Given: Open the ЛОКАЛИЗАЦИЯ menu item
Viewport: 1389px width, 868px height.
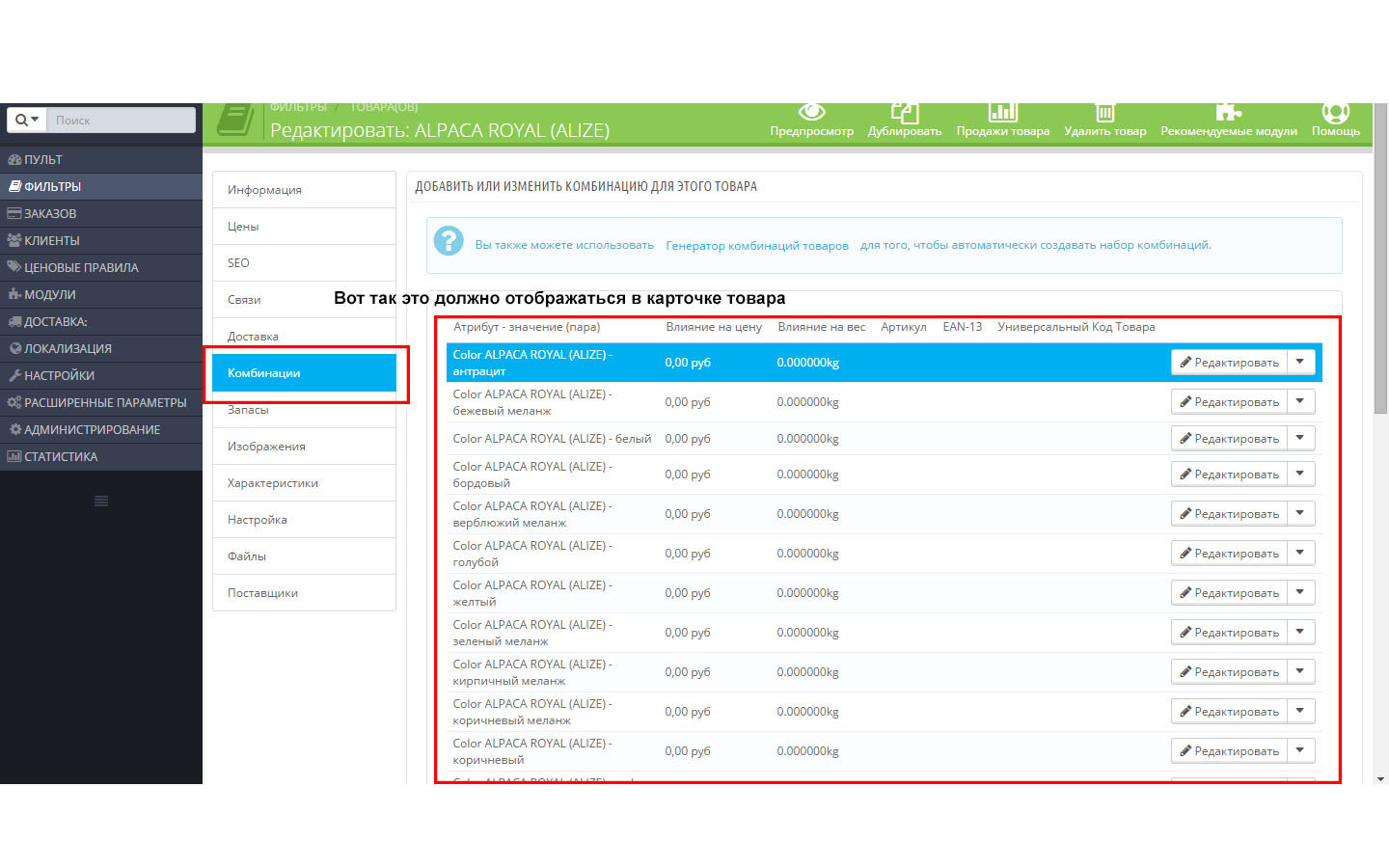Looking at the screenshot, I should click(x=101, y=348).
